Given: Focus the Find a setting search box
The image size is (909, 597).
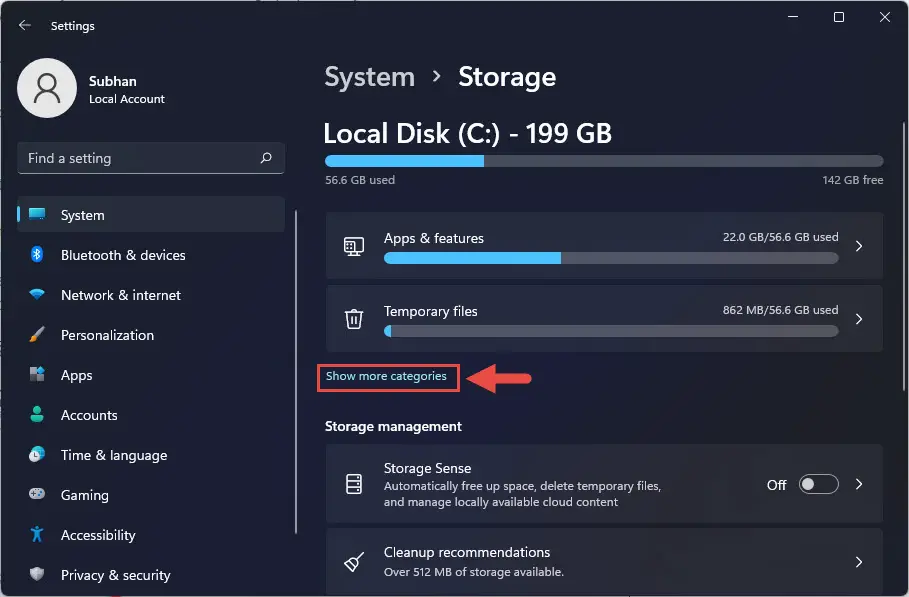Looking at the screenshot, I should coord(151,158).
